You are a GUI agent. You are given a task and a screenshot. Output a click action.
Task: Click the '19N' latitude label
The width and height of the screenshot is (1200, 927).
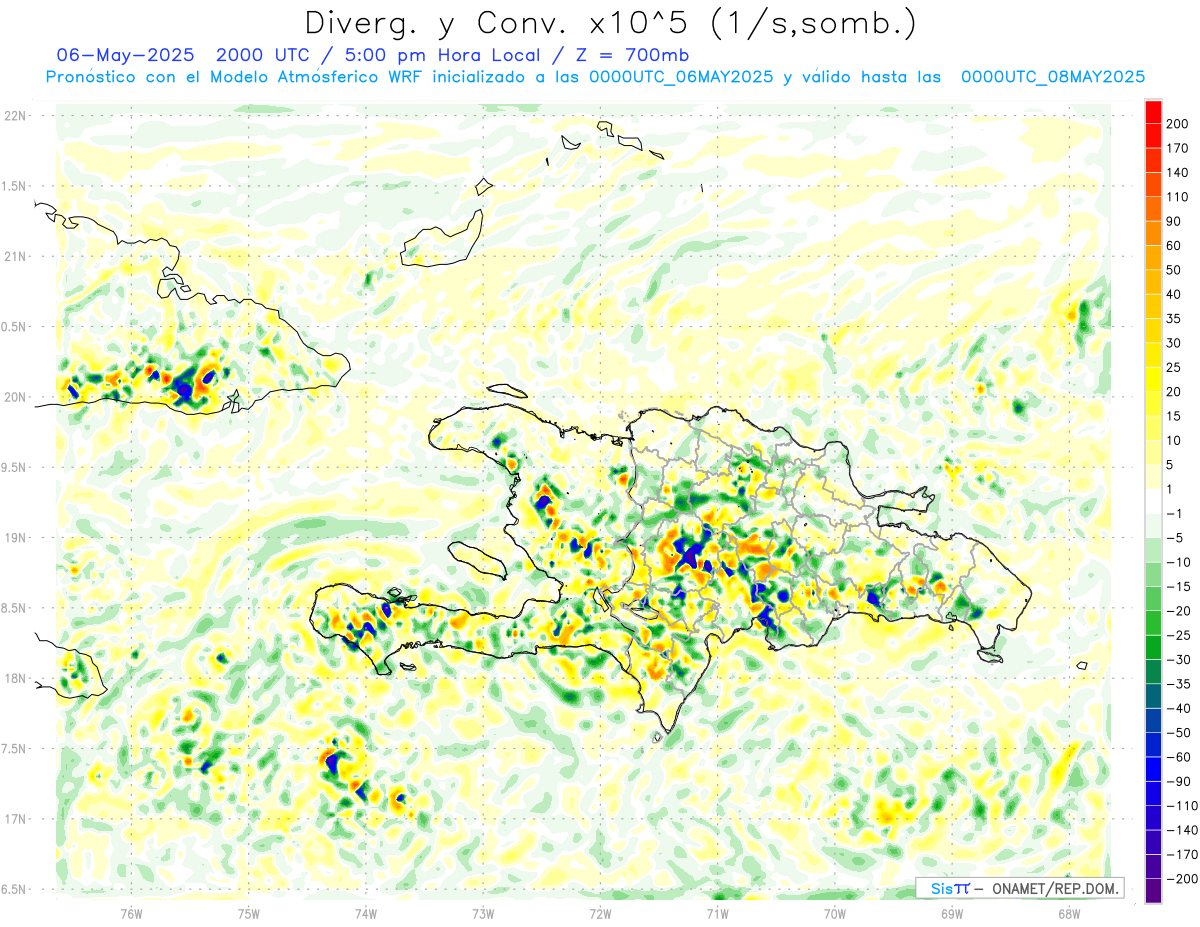(14, 538)
